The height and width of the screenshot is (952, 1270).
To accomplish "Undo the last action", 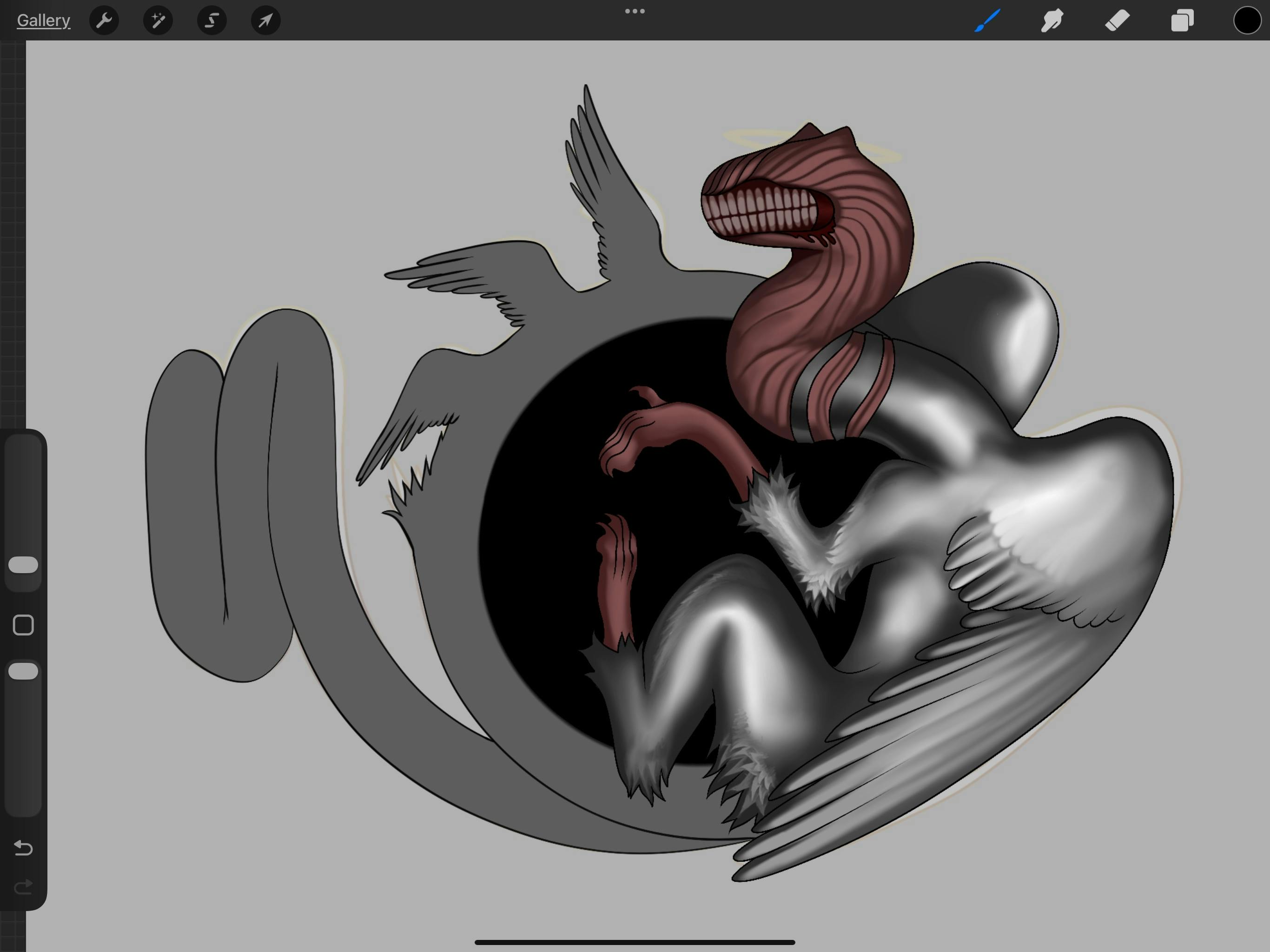I will tap(24, 847).
